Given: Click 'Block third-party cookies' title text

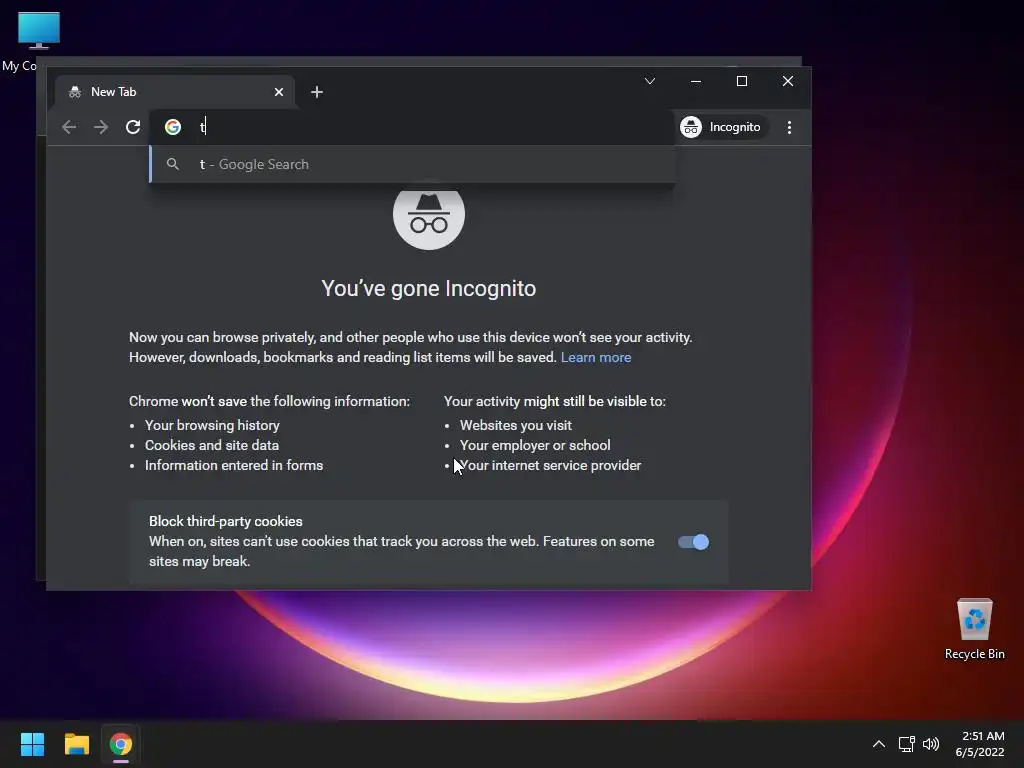Looking at the screenshot, I should (x=225, y=521).
